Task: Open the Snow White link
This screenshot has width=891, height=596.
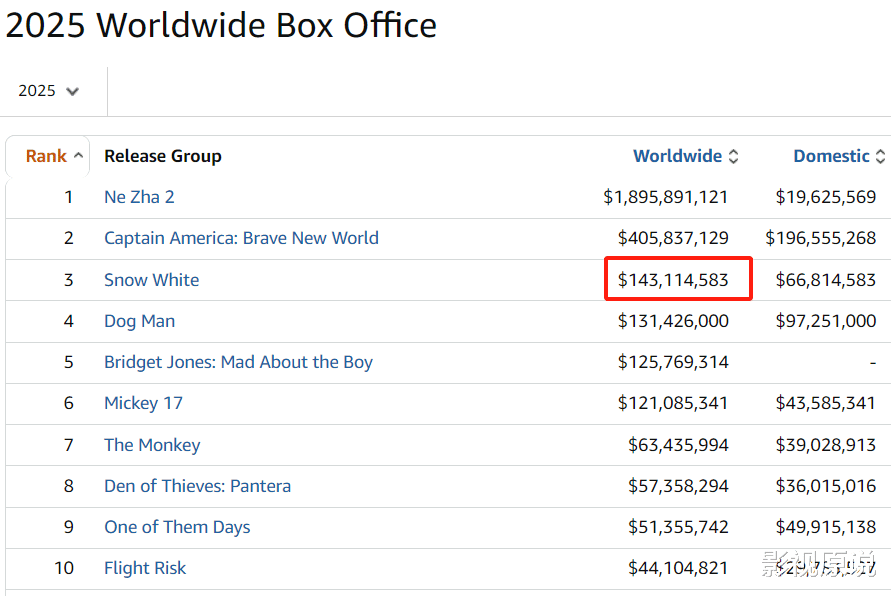Action: point(152,280)
